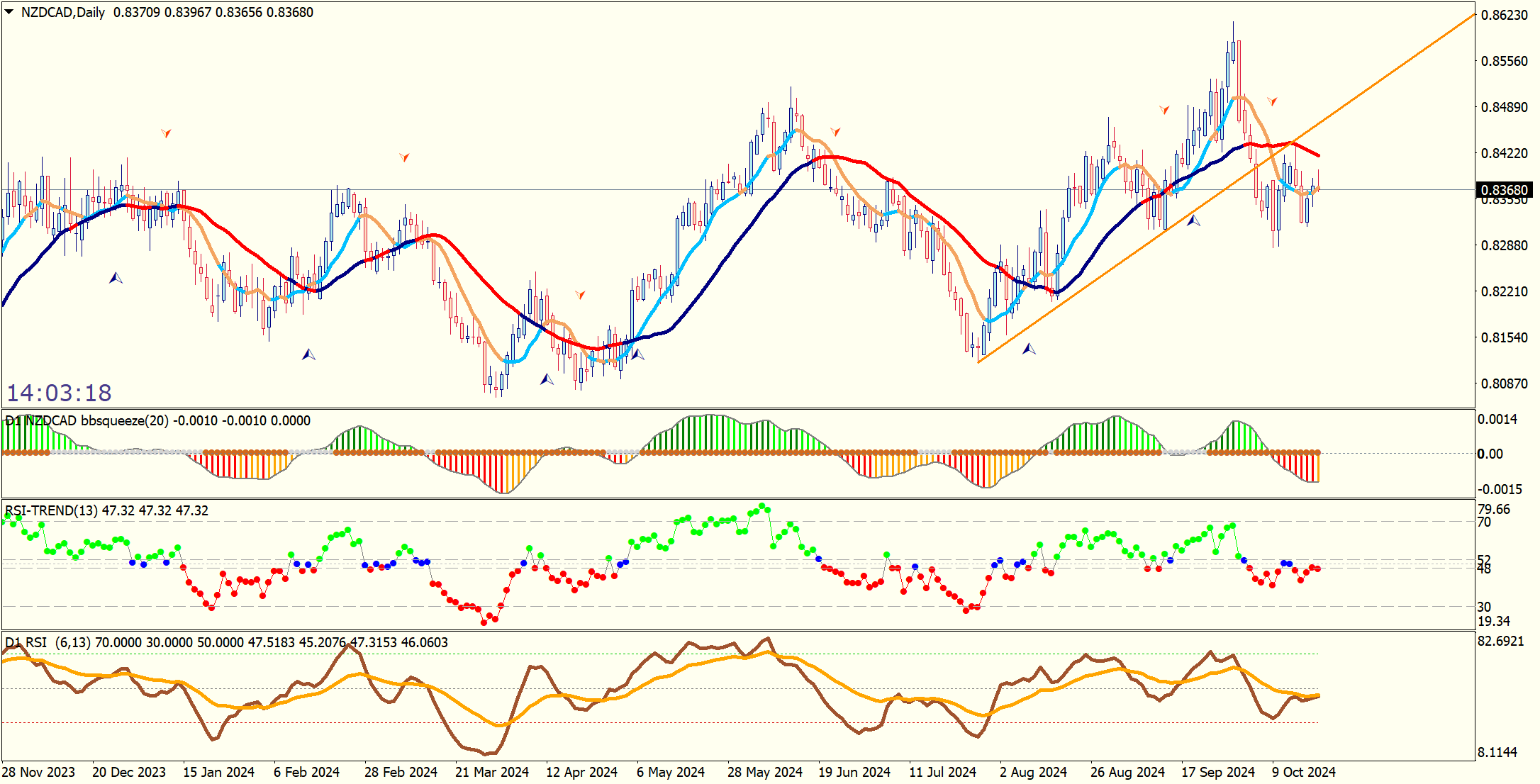Click blue buy arrow under the September 2024 trendline
Screen dimensions: 1540x784
pyautogui.click(x=1193, y=220)
